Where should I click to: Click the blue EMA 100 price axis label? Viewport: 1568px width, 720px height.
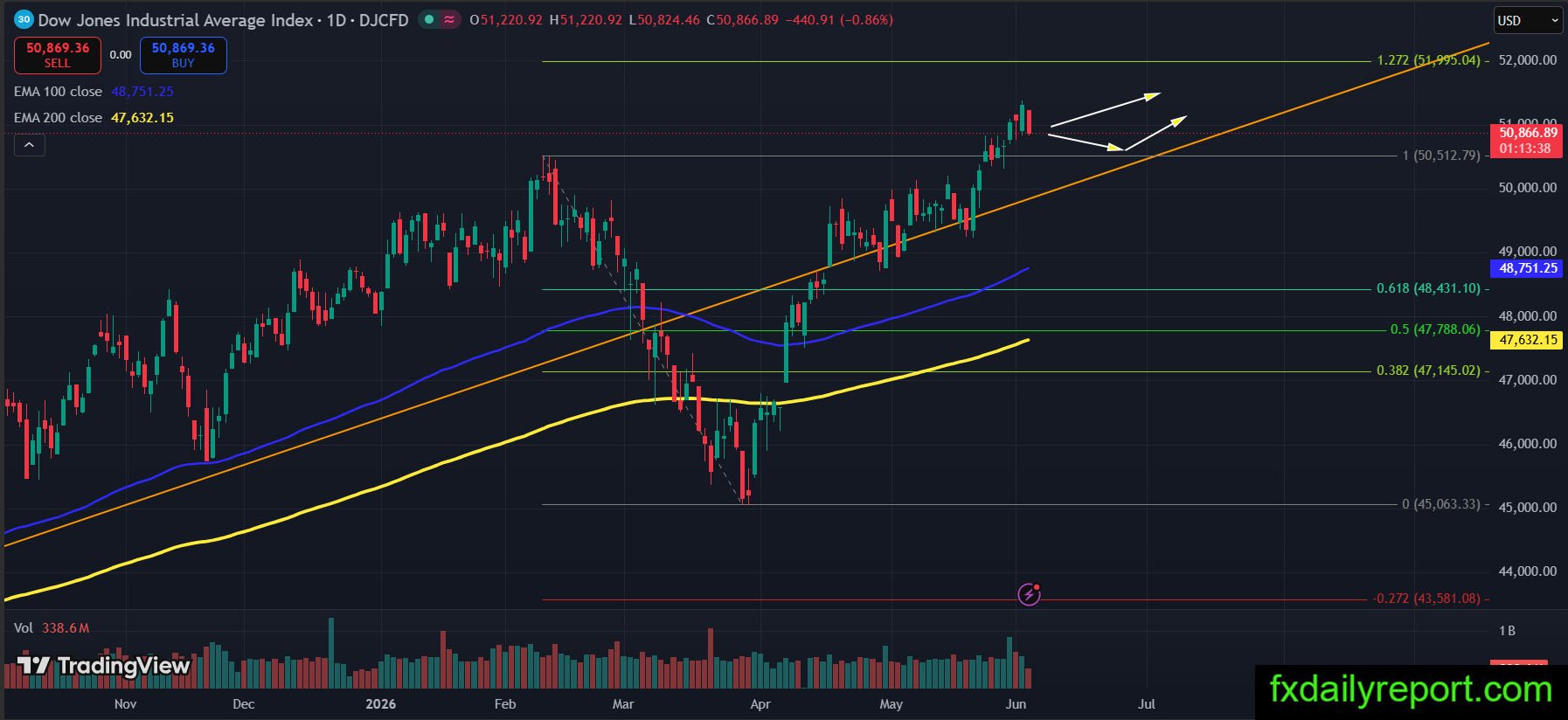1528,268
